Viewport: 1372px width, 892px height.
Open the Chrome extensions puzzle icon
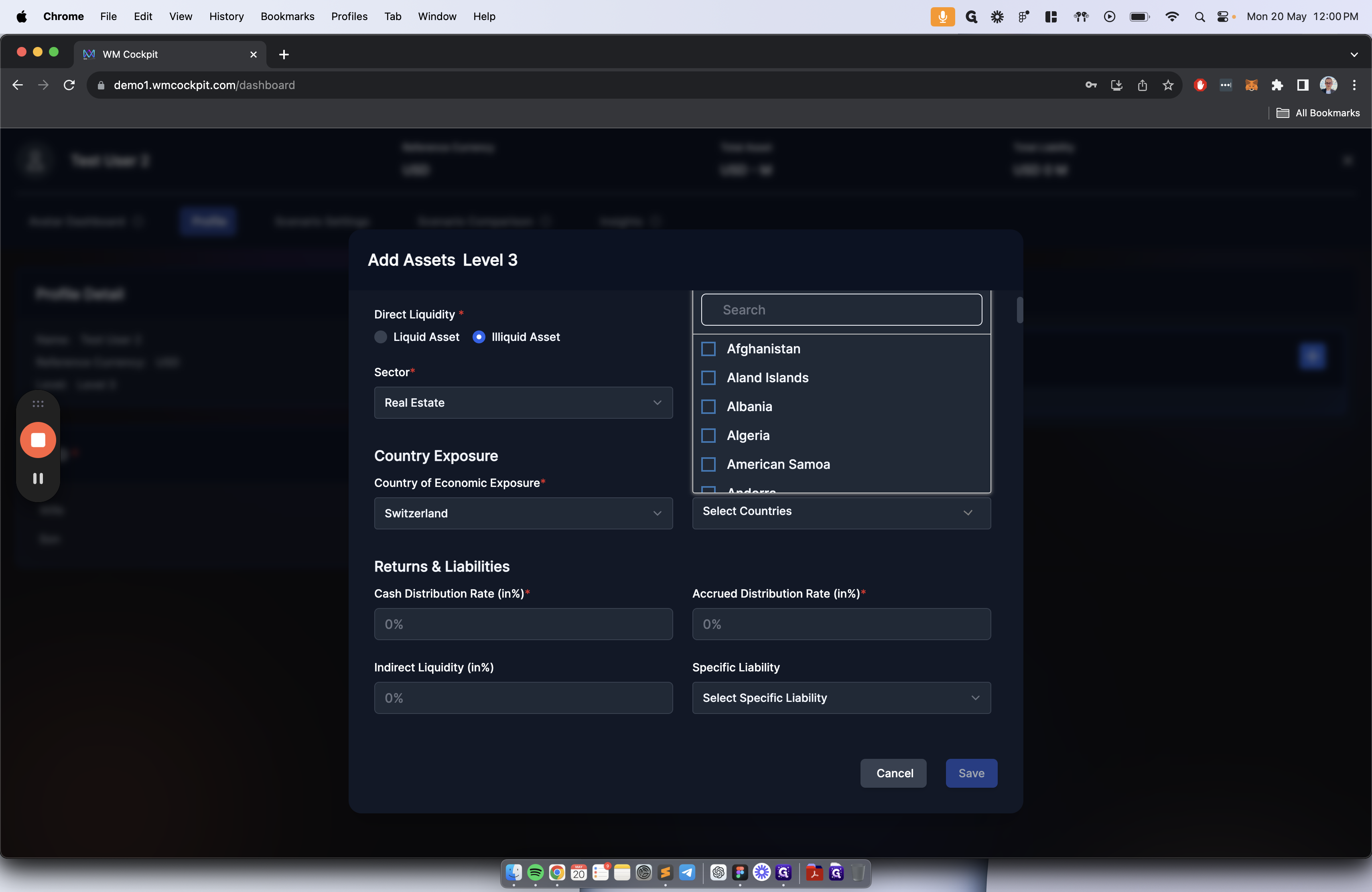click(1277, 85)
